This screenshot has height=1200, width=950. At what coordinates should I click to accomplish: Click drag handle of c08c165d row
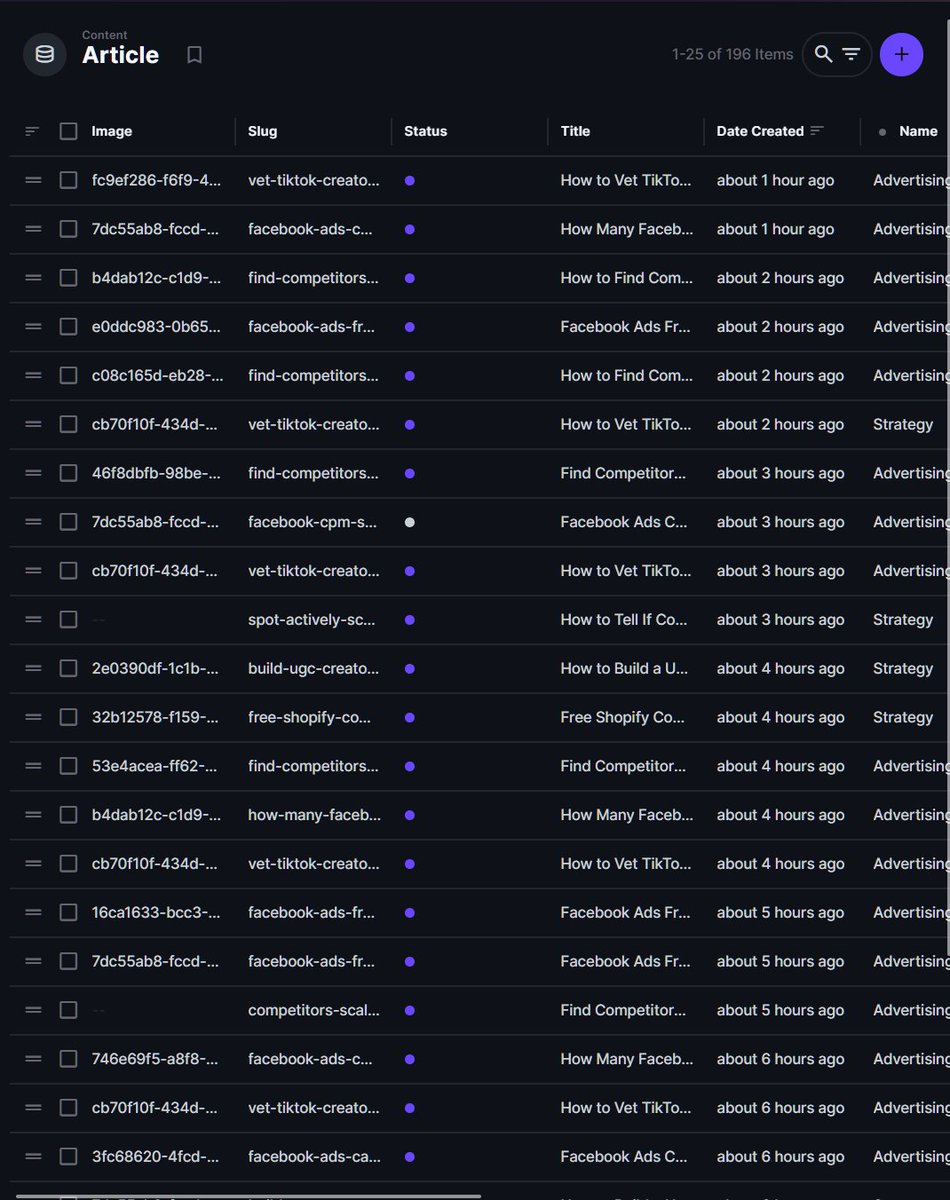pyautogui.click(x=33, y=376)
